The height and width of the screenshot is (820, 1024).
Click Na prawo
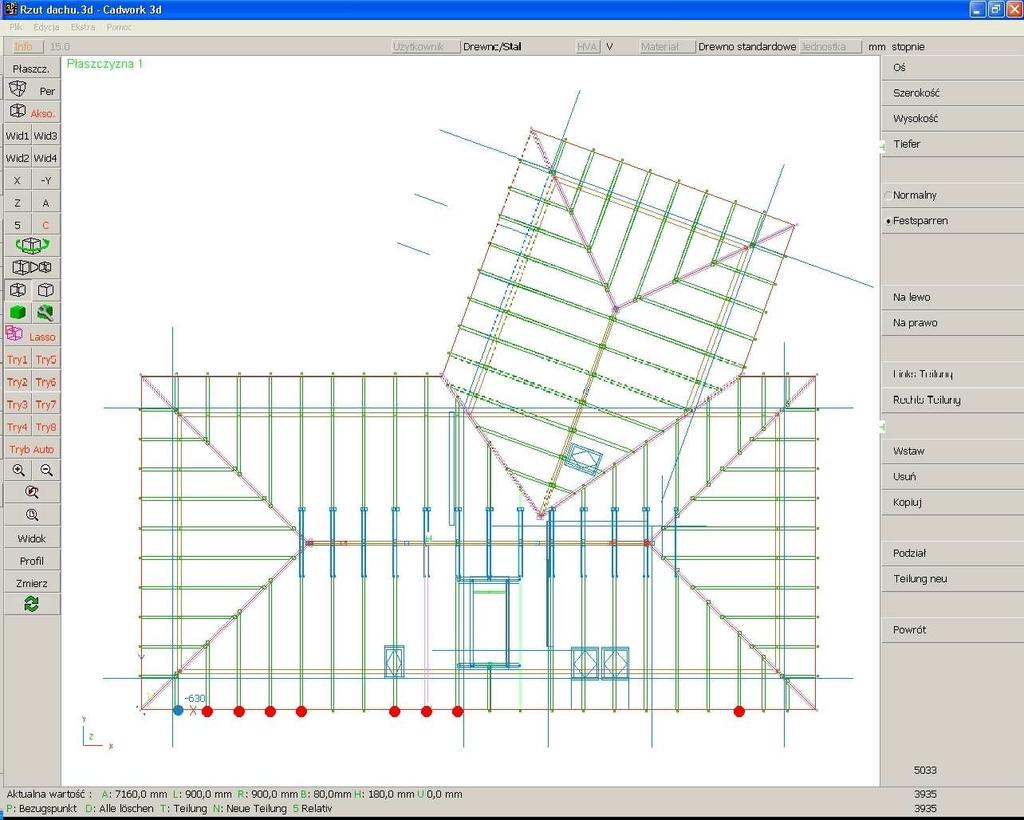pyautogui.click(x=953, y=323)
